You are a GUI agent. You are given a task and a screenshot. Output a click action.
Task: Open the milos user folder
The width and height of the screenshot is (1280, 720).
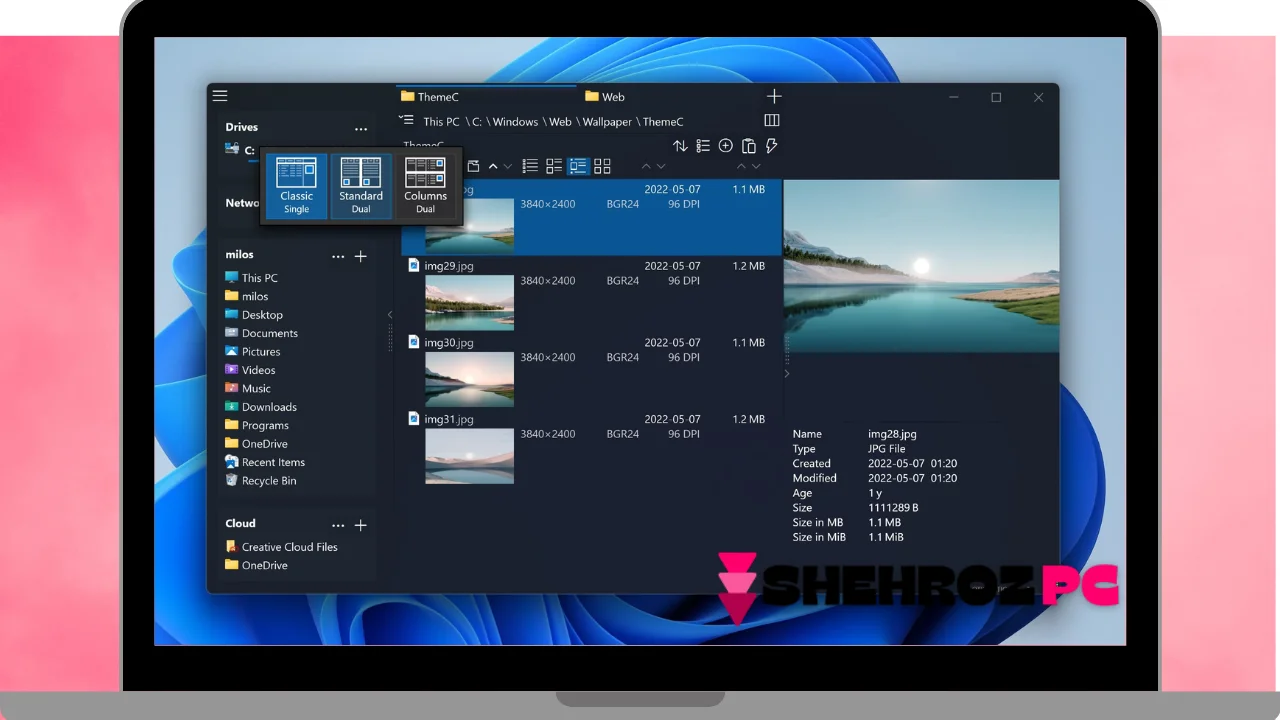[246, 296]
